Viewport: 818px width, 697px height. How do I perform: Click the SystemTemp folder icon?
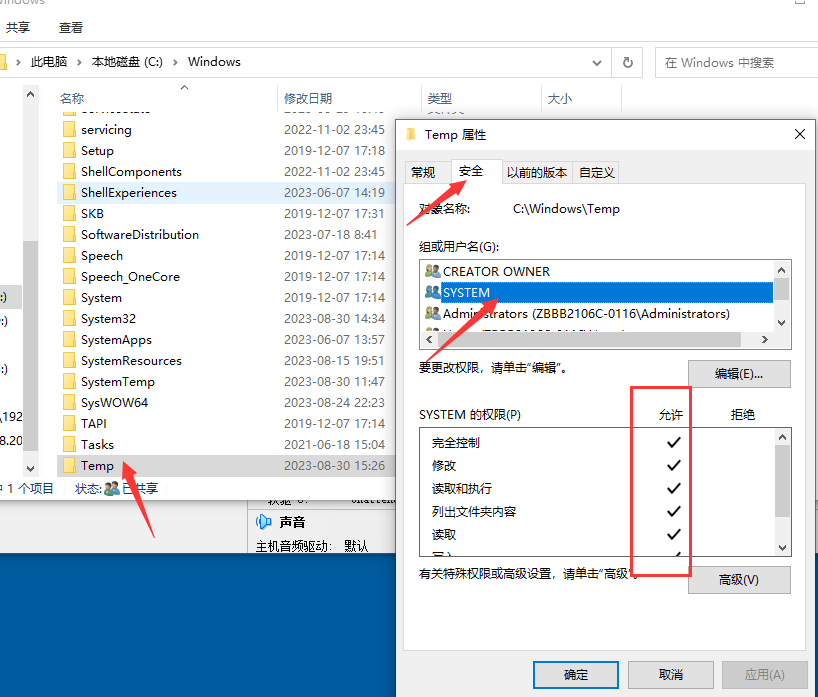tap(69, 381)
